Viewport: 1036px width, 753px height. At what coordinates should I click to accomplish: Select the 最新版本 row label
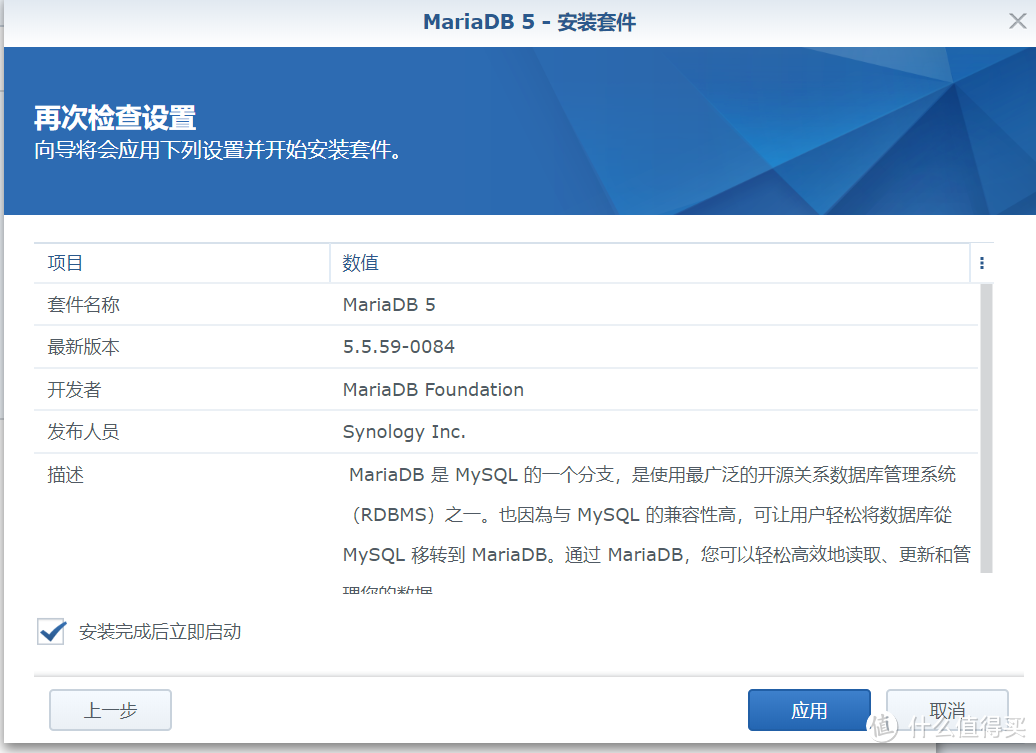click(x=83, y=347)
